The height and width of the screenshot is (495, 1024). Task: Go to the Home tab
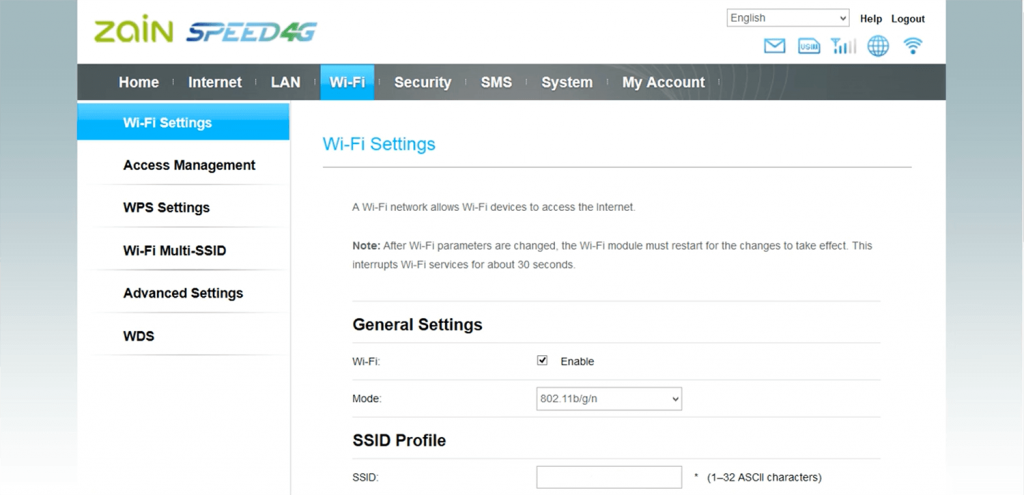[139, 82]
